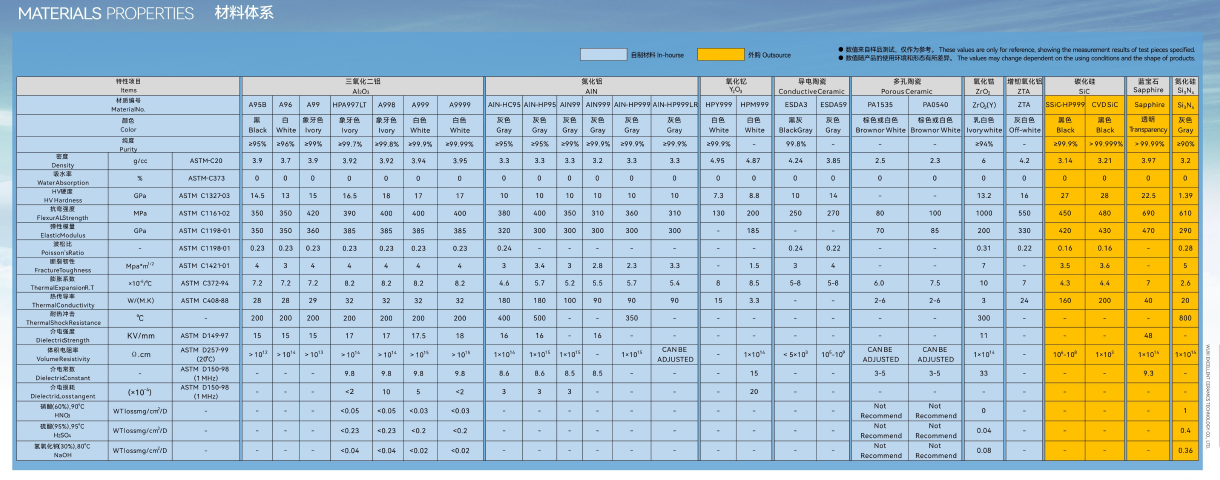Click the HPM999 material column header
1220x480 pixels.
pyautogui.click(x=754, y=104)
